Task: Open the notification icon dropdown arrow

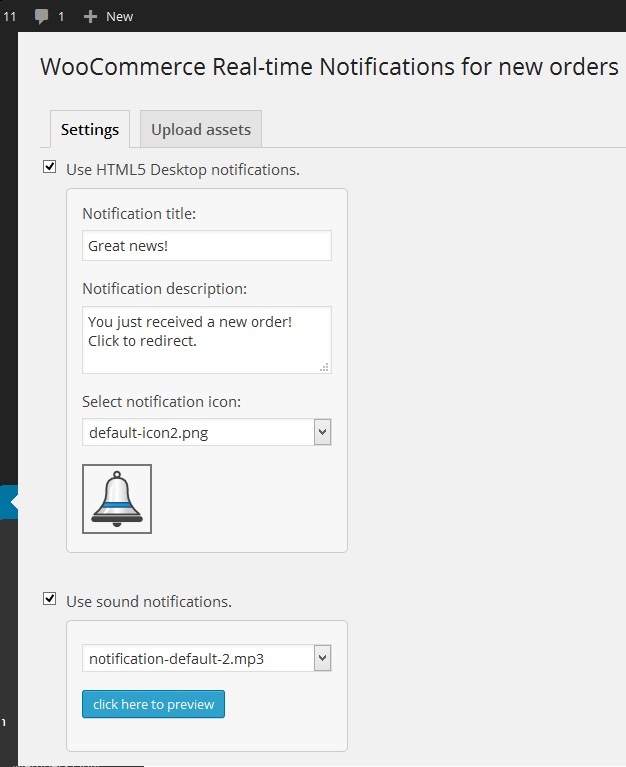Action: (322, 432)
